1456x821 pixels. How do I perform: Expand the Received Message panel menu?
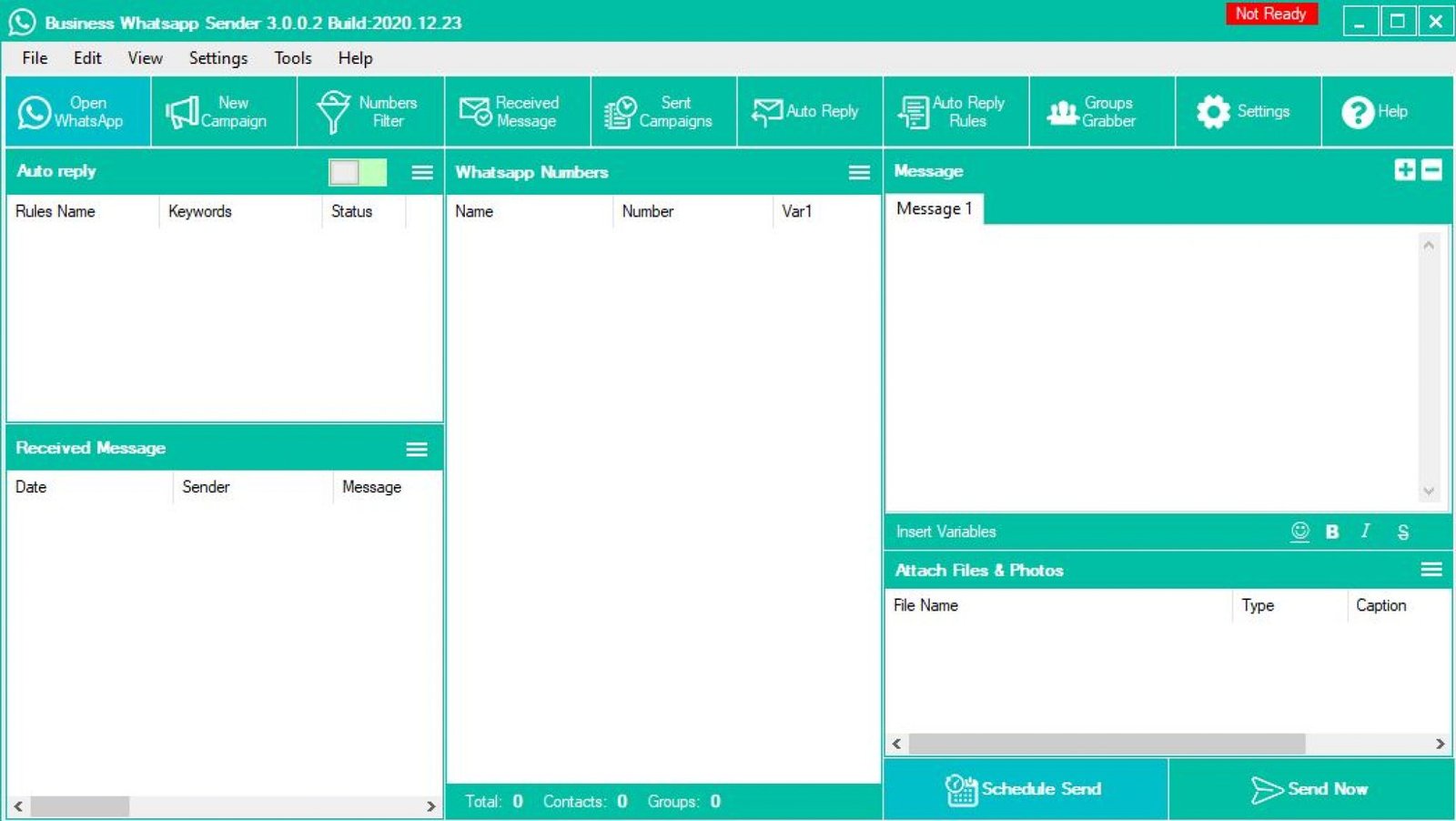pos(417,449)
